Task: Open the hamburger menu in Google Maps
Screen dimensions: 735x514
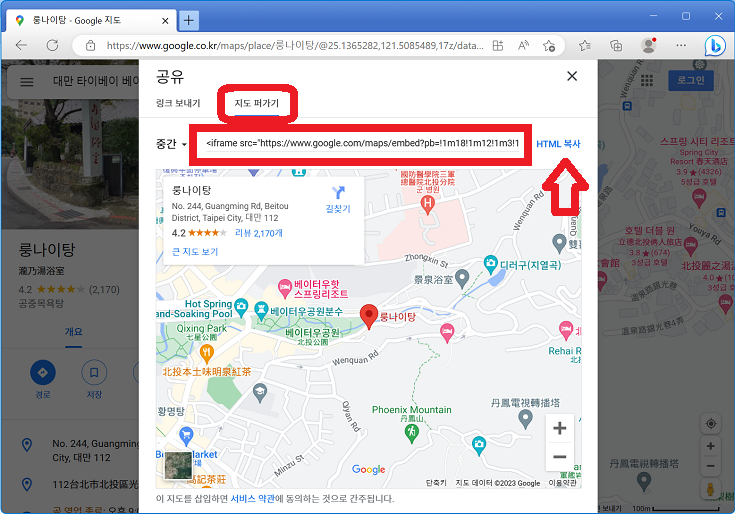Action: click(x=27, y=82)
